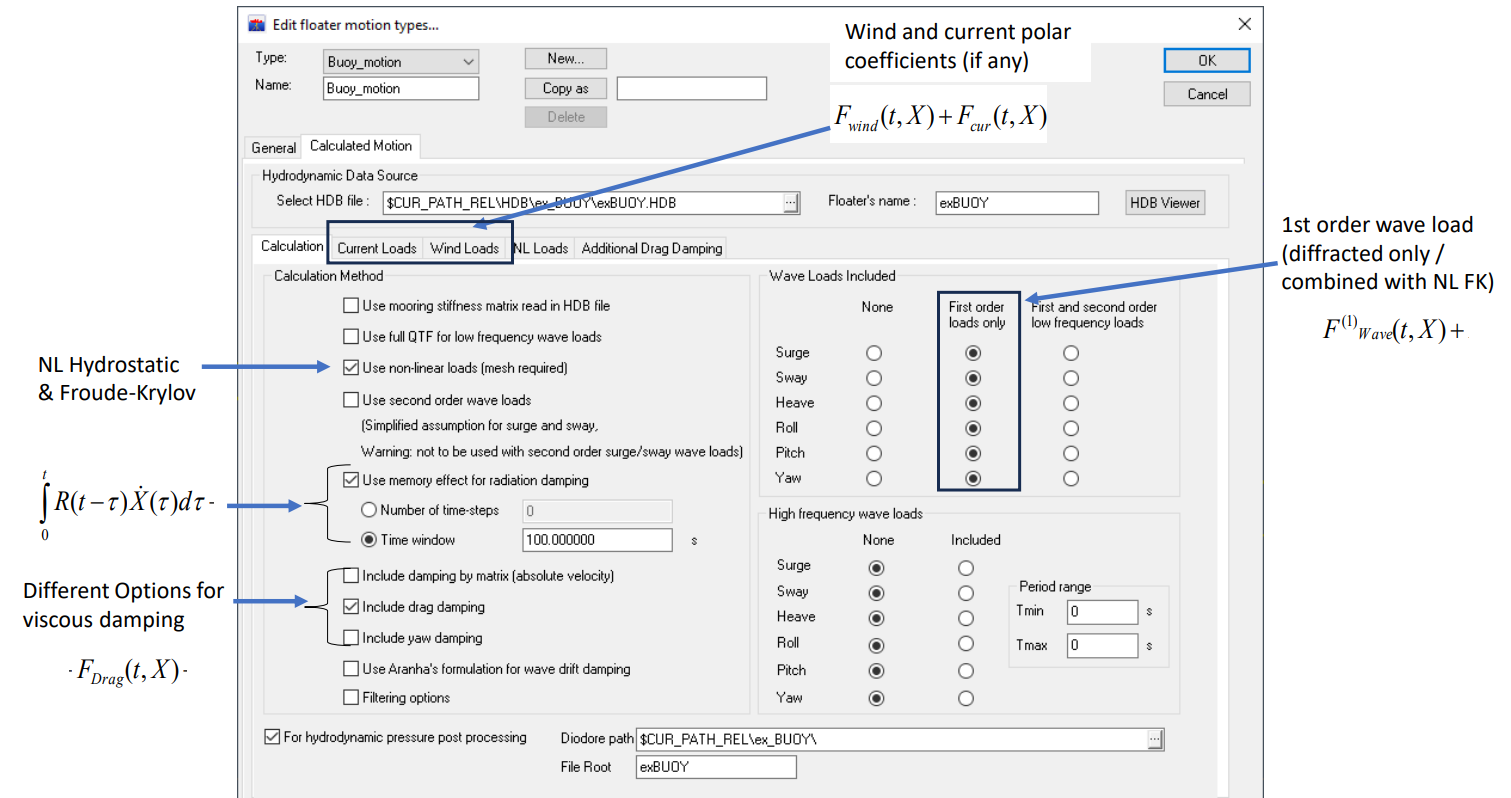Click the Time window value field

[x=597, y=540]
